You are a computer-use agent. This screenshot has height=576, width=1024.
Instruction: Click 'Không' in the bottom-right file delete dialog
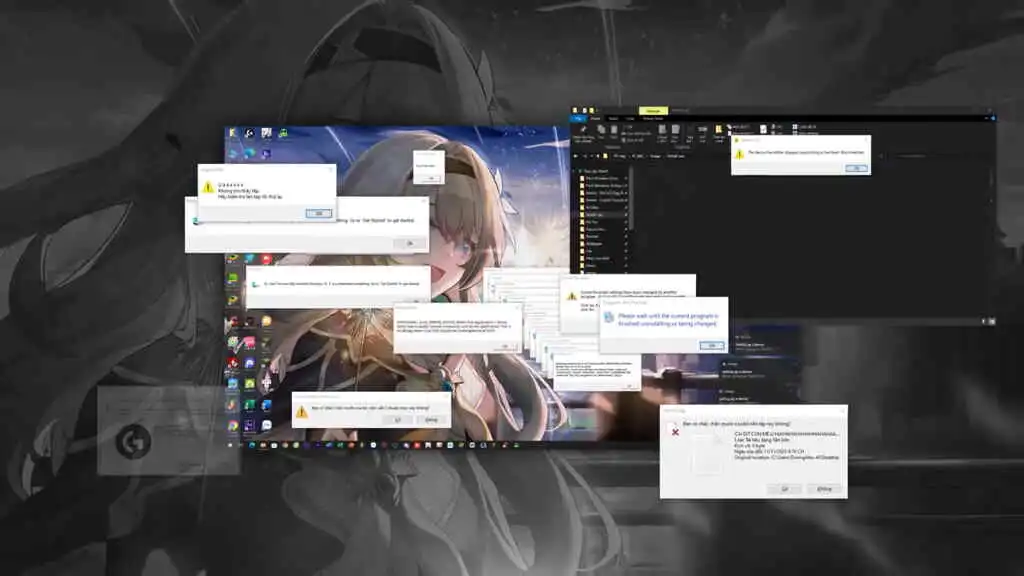pos(824,488)
